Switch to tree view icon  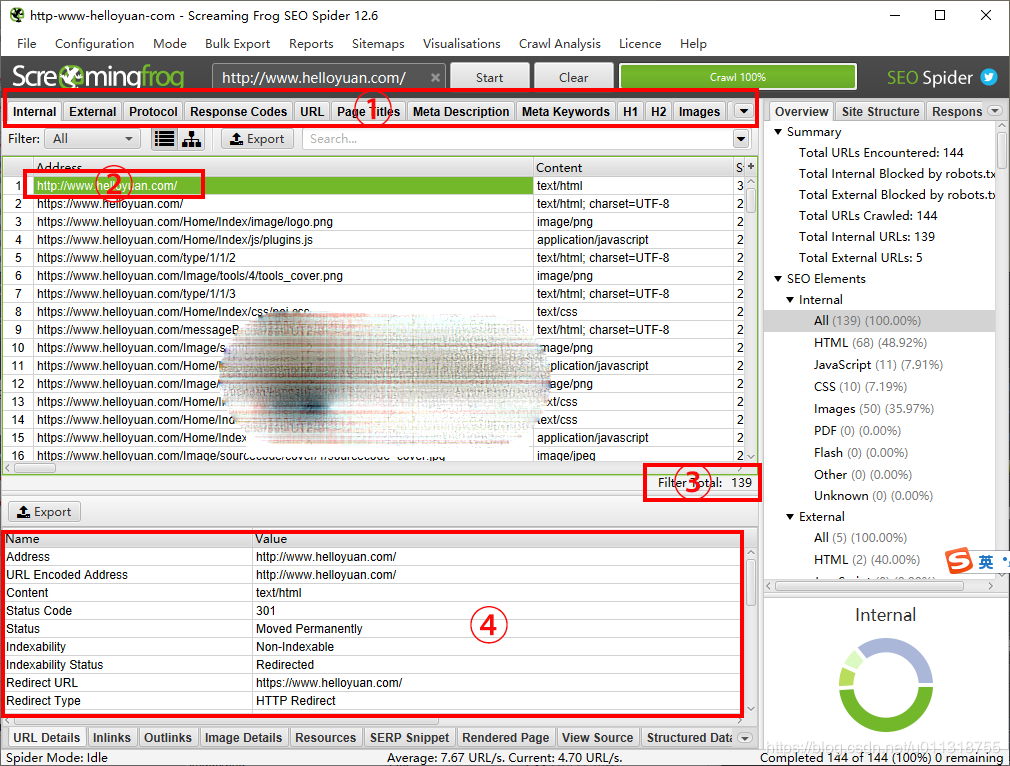(191, 139)
